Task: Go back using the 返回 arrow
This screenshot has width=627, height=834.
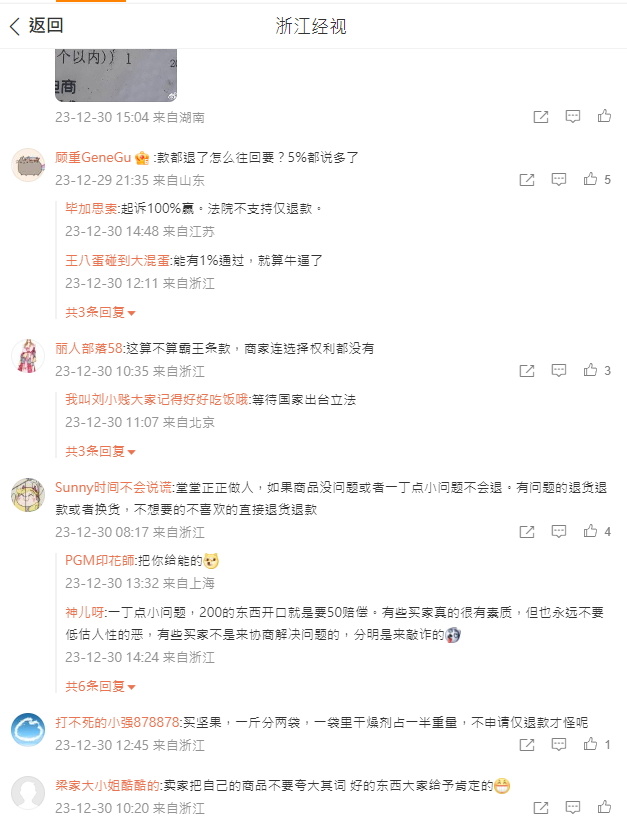Action: [36, 25]
